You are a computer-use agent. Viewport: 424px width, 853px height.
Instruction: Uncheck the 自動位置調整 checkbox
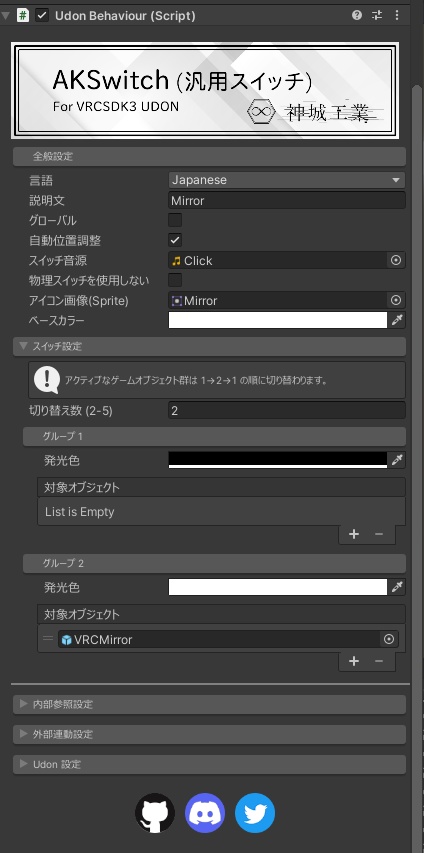point(175,240)
